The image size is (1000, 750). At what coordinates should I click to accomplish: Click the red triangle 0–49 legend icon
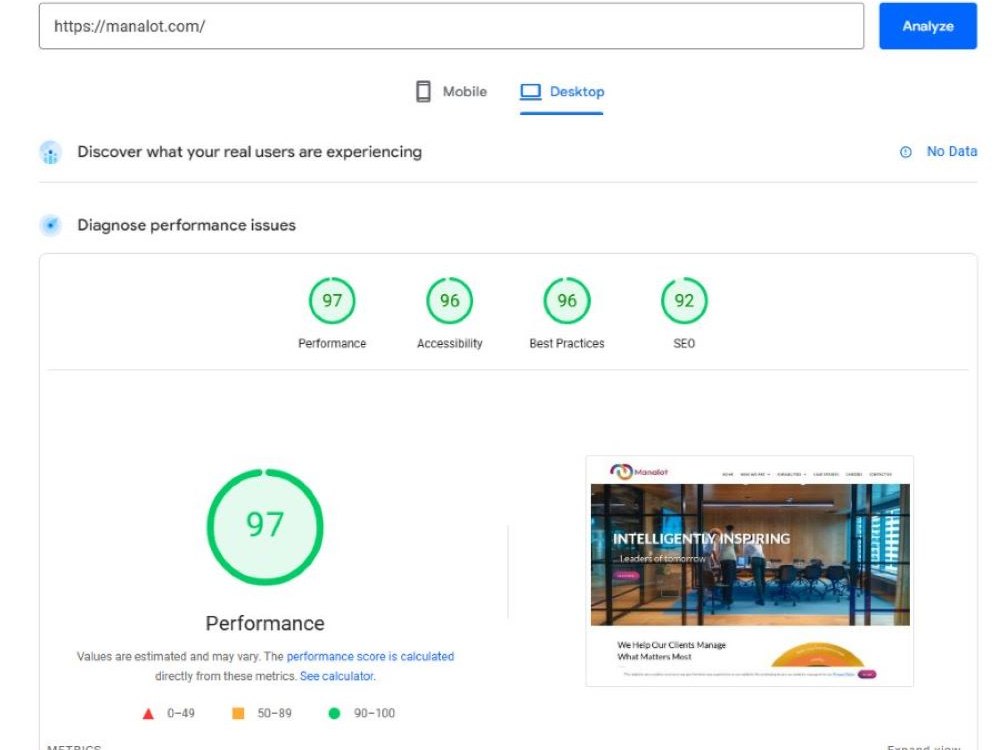tap(148, 714)
